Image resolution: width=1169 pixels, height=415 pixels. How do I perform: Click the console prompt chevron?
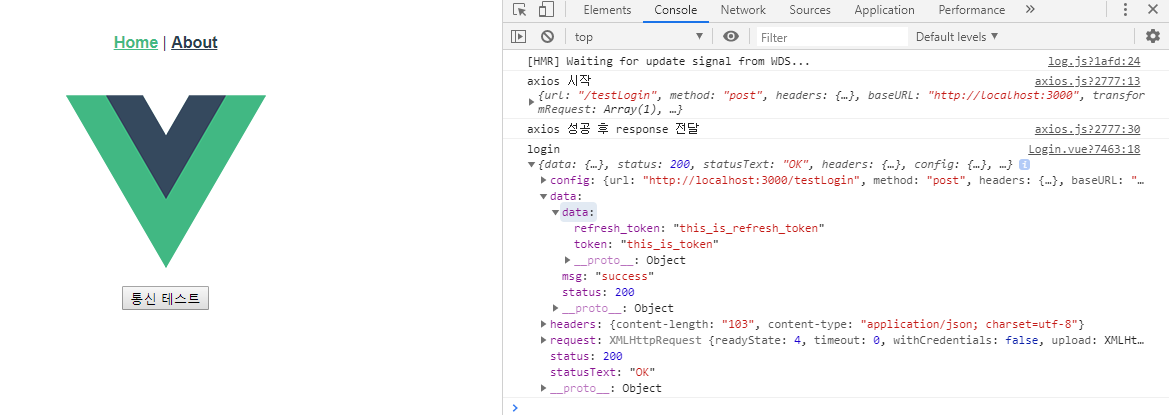[x=514, y=407]
